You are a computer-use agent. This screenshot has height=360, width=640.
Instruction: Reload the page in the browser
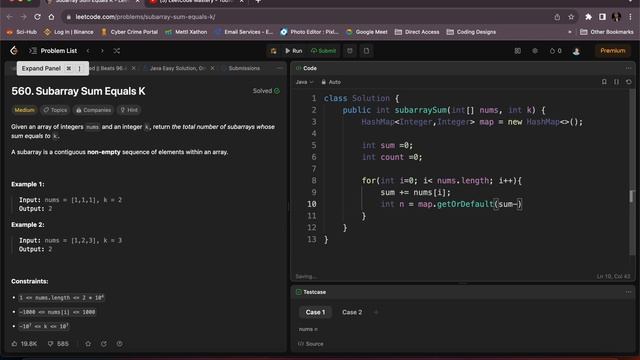tap(37, 17)
